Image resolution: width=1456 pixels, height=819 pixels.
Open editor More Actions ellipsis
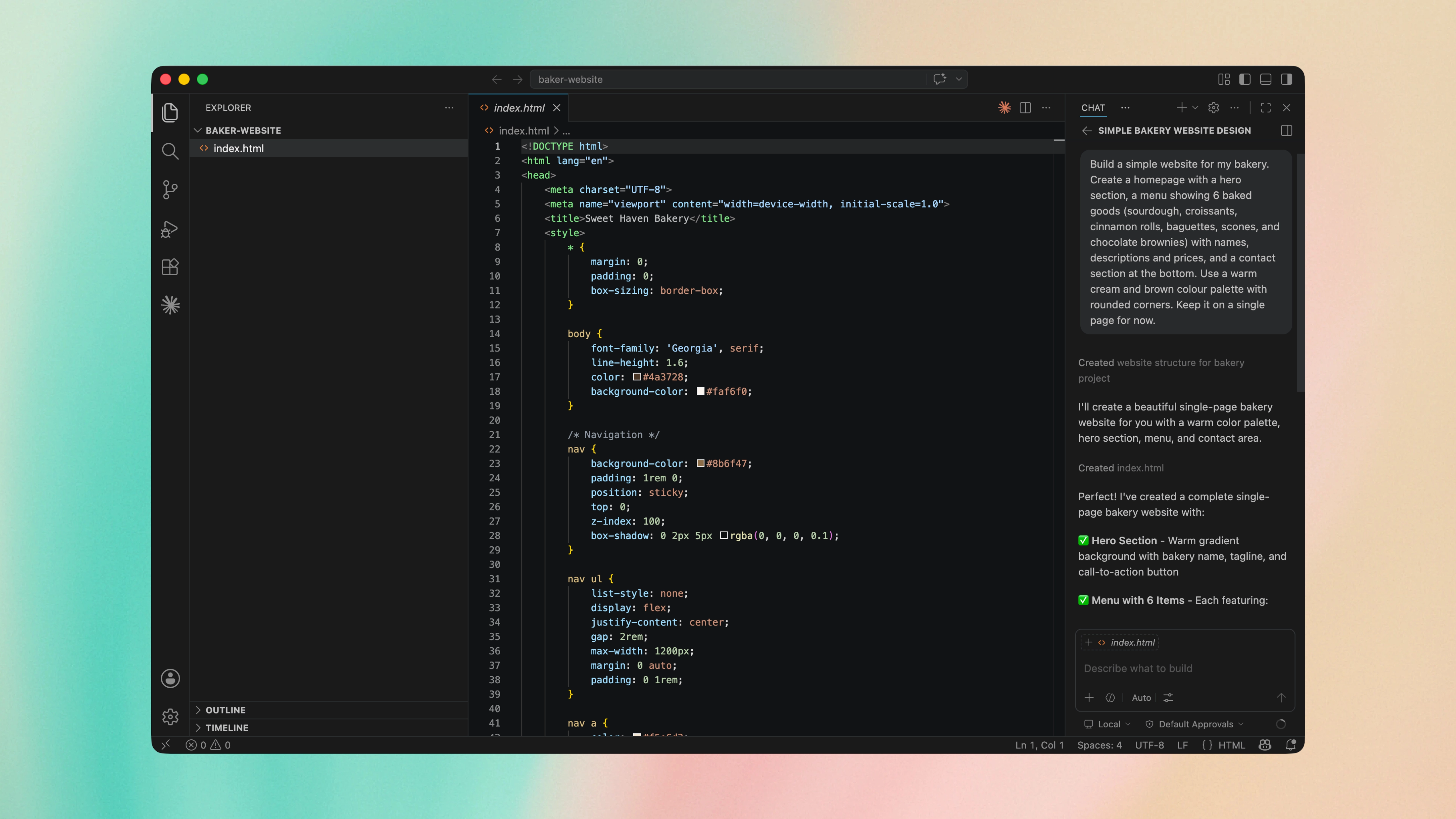[1046, 107]
